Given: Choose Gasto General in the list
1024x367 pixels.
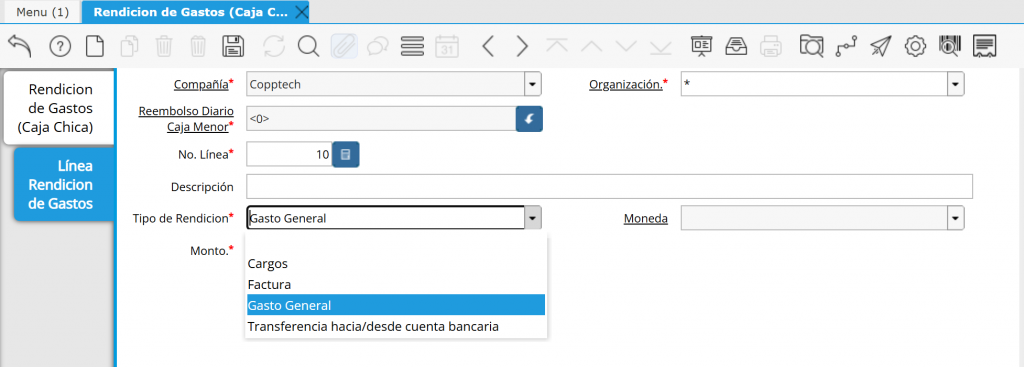Looking at the screenshot, I should [396, 305].
